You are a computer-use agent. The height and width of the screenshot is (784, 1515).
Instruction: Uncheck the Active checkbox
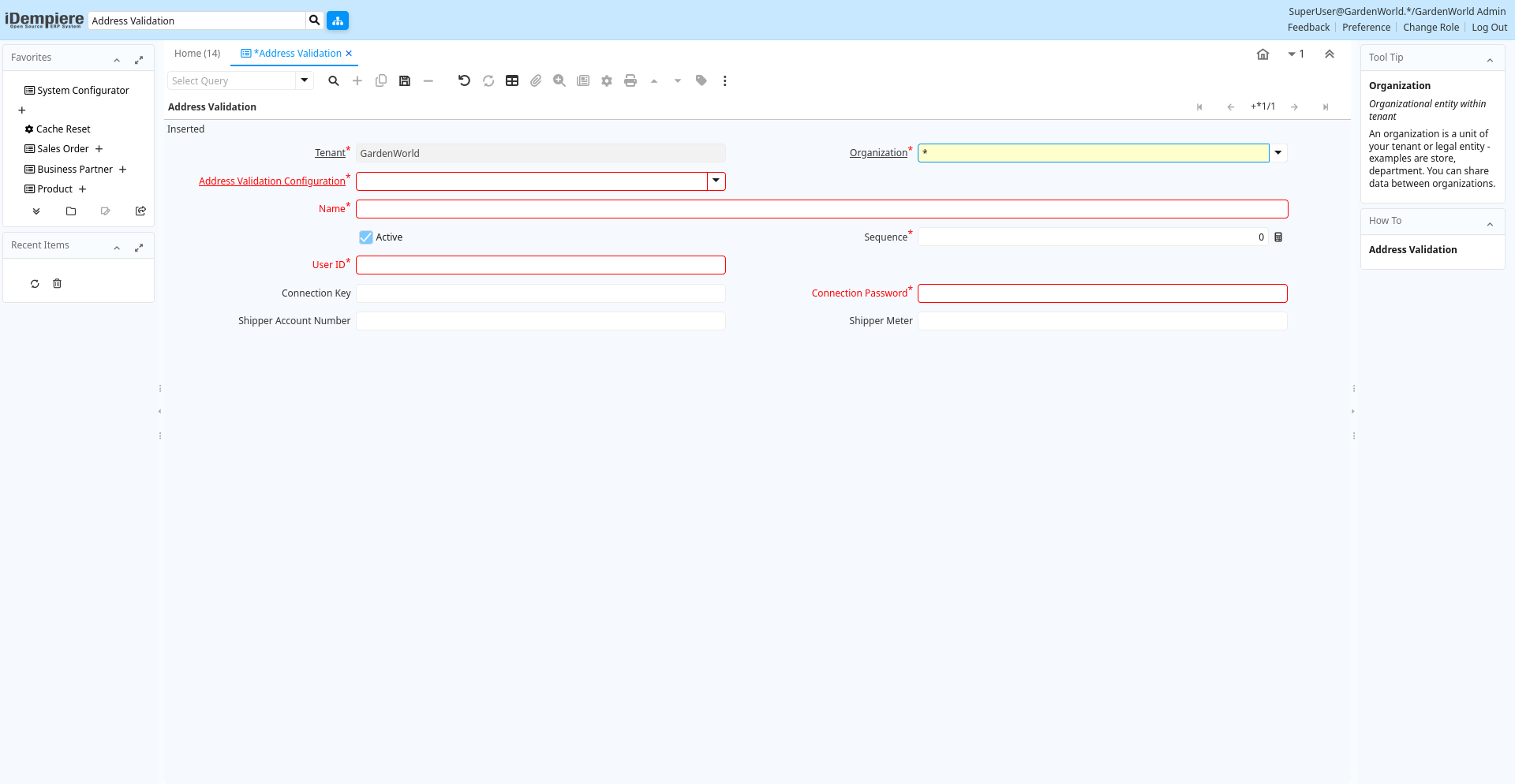pos(366,237)
